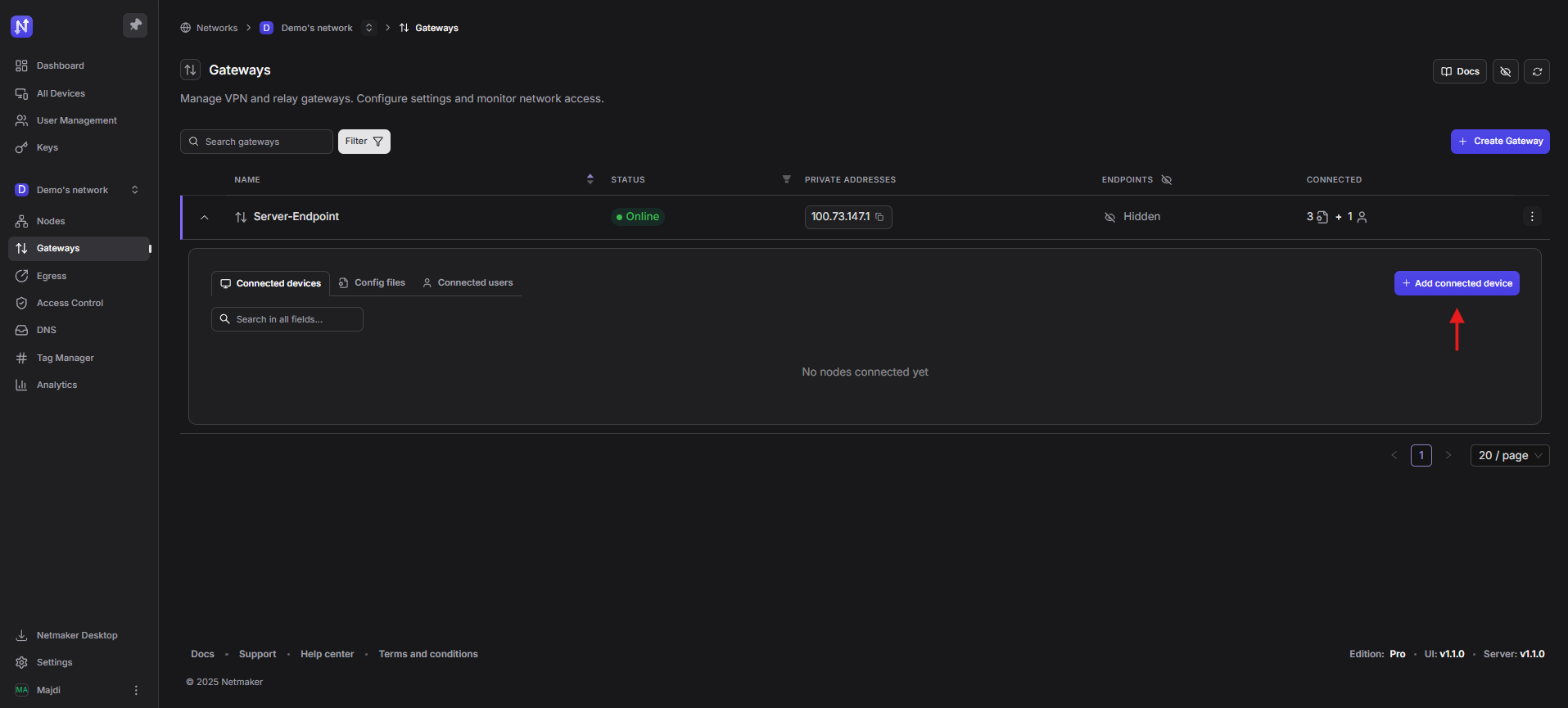Open the Majdi user options menu

coord(136,690)
